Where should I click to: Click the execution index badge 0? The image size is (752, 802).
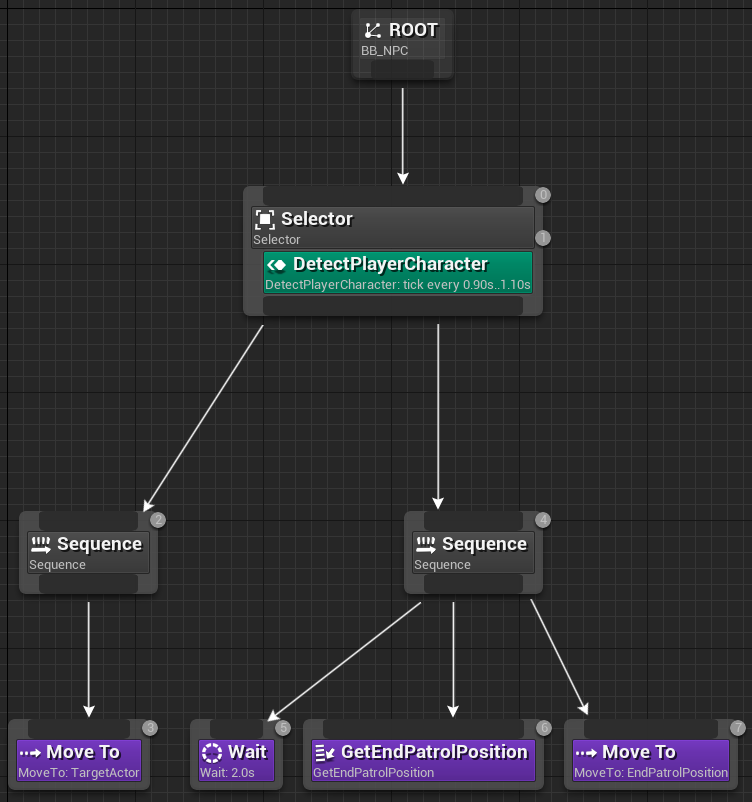pyautogui.click(x=543, y=195)
